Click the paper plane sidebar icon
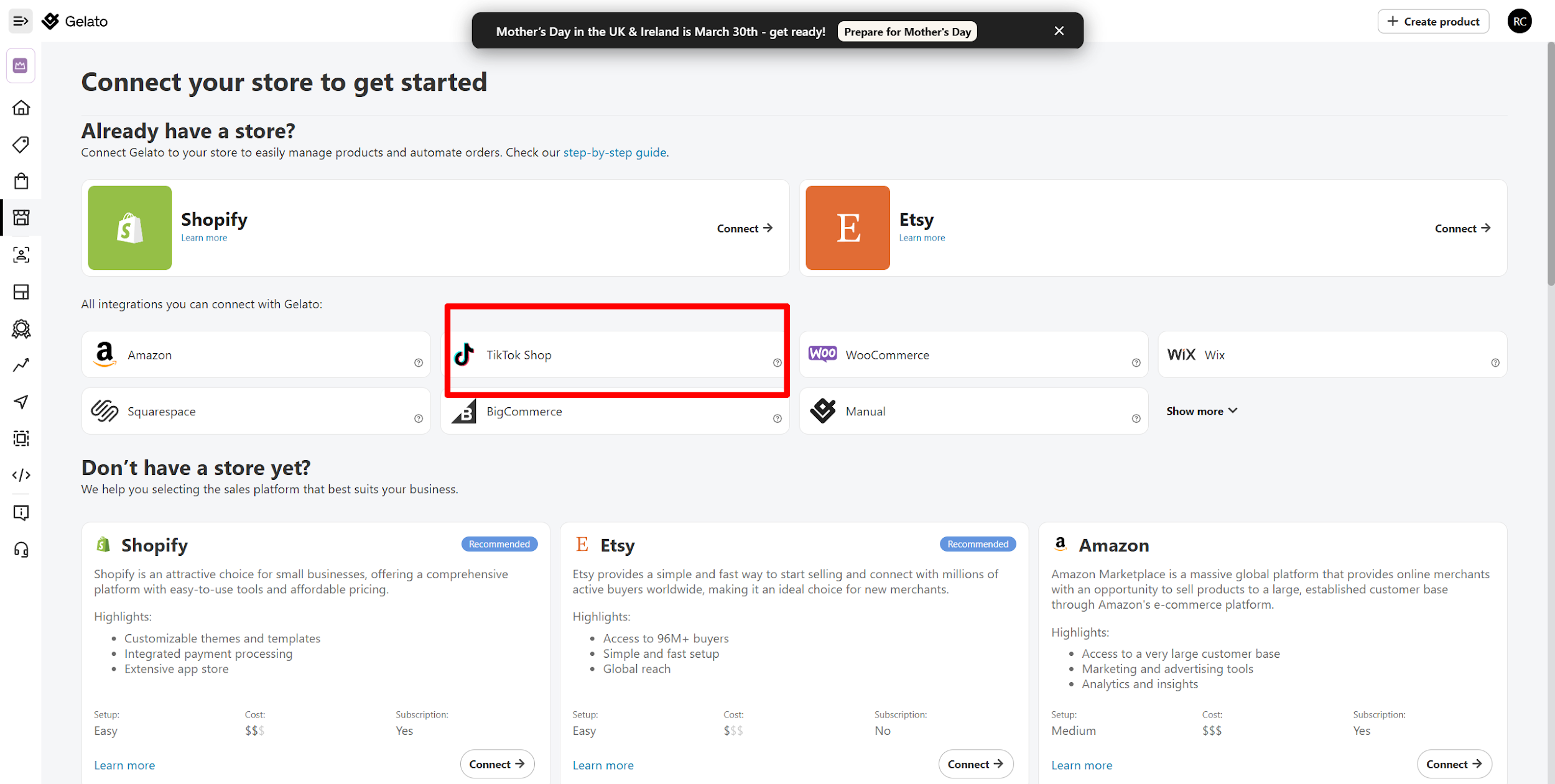Screen dimensions: 1555x784 click(x=21, y=402)
